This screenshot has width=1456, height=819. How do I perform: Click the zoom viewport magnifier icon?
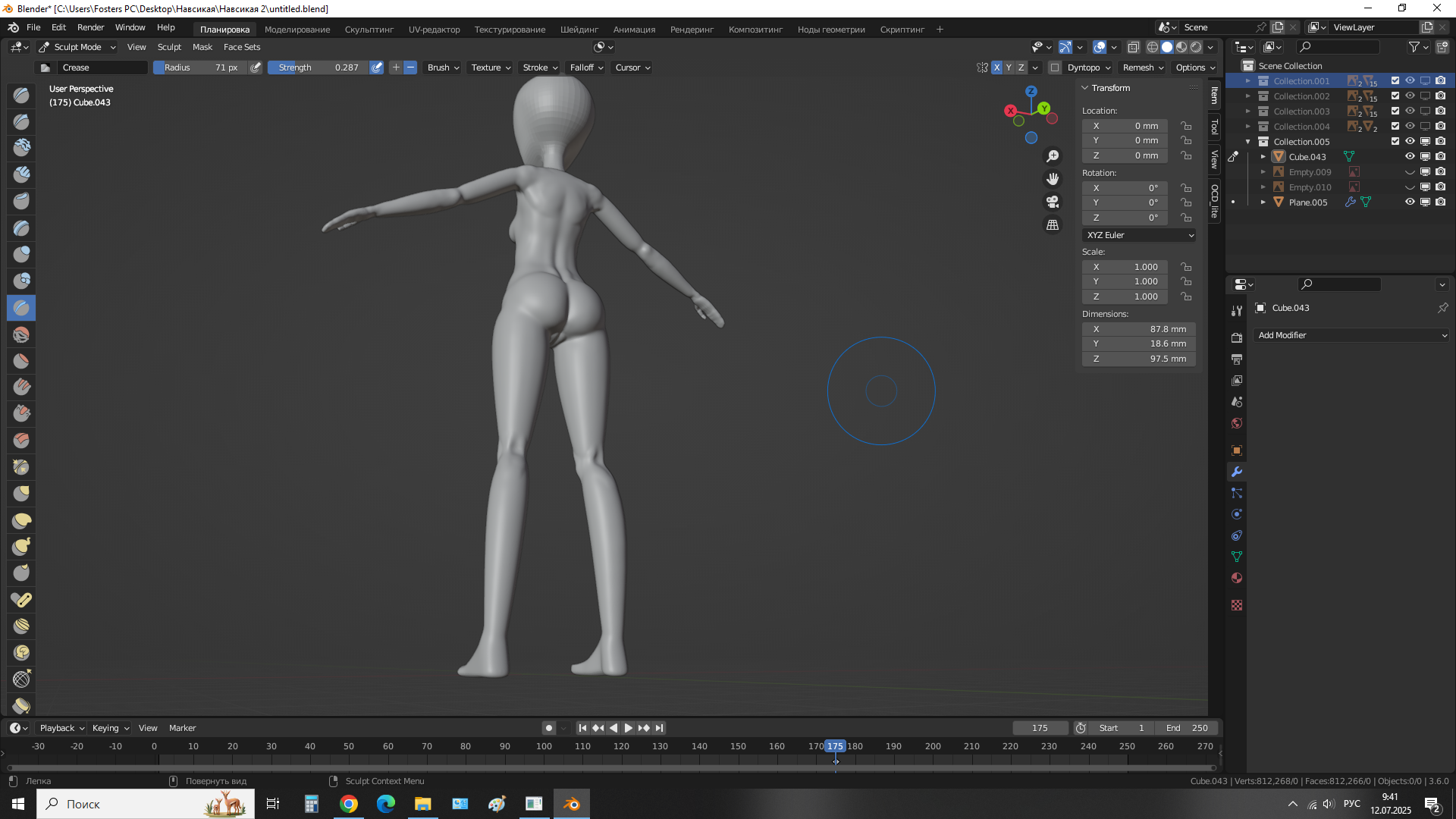(1053, 156)
